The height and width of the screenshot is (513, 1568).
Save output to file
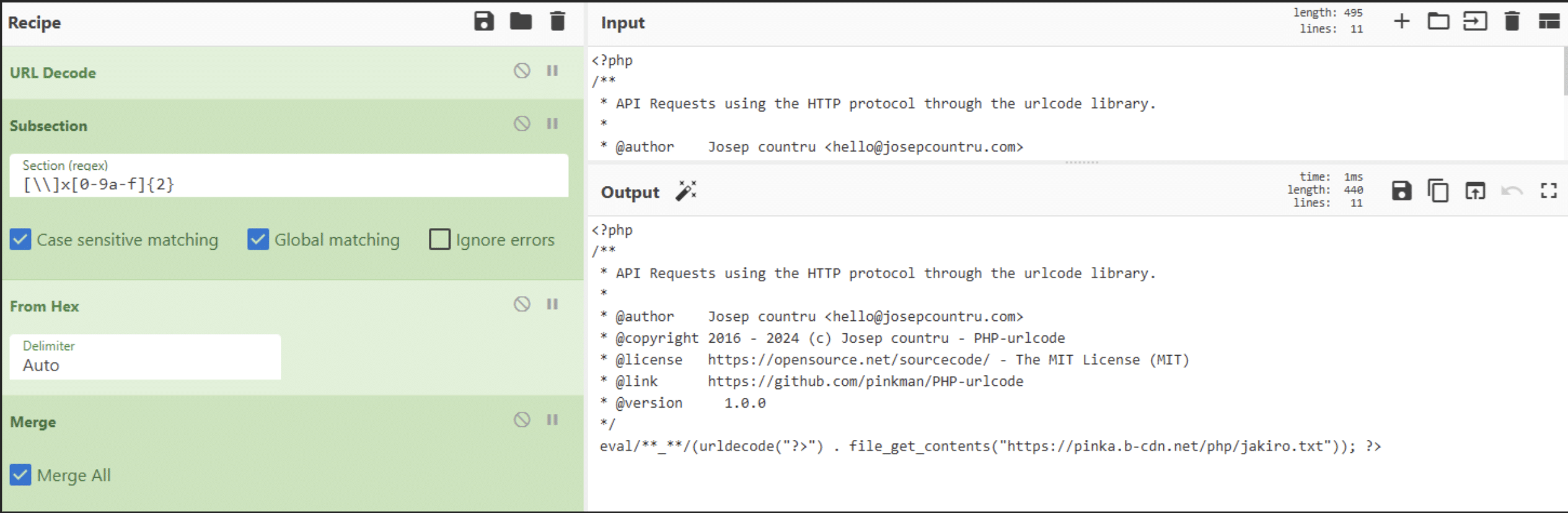click(1401, 191)
